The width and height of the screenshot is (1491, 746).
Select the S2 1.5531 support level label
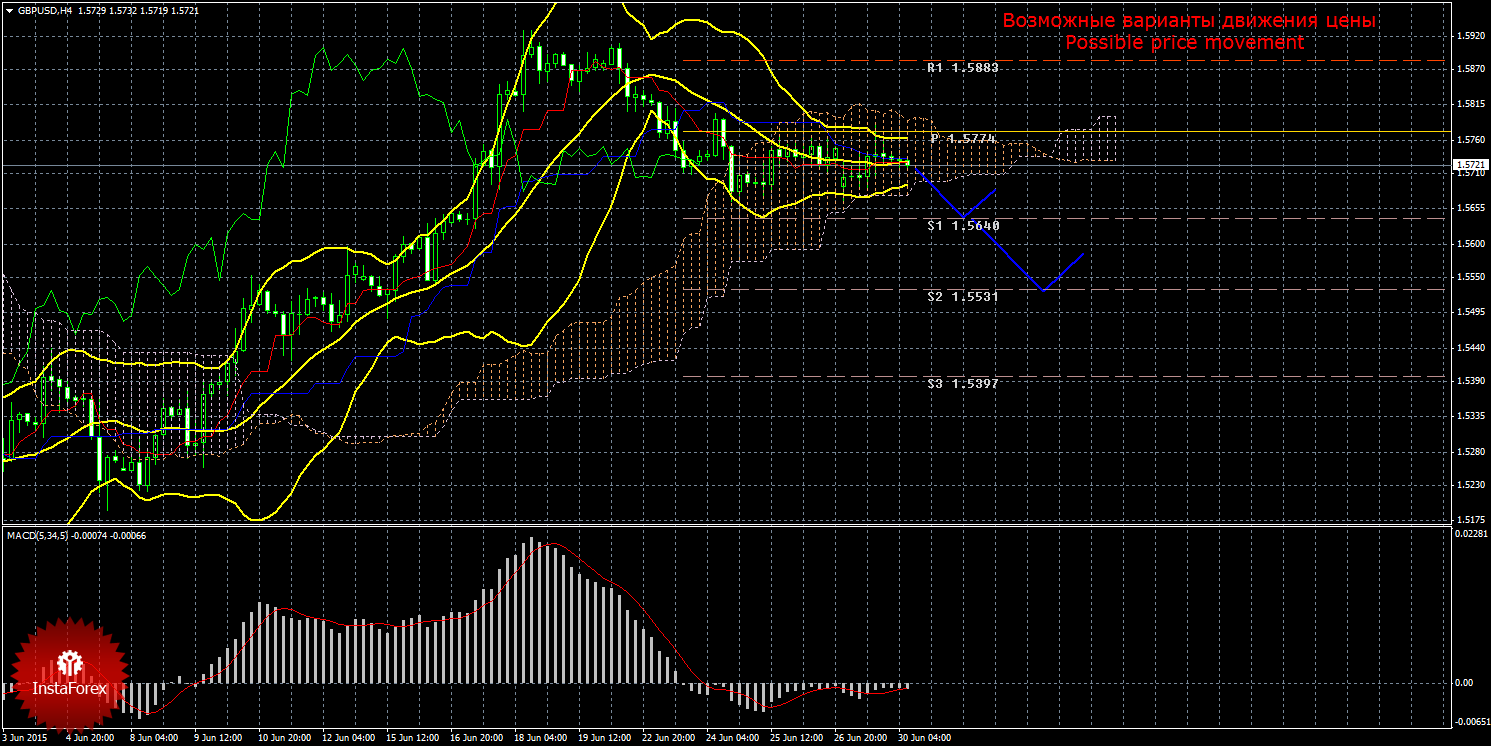(962, 297)
